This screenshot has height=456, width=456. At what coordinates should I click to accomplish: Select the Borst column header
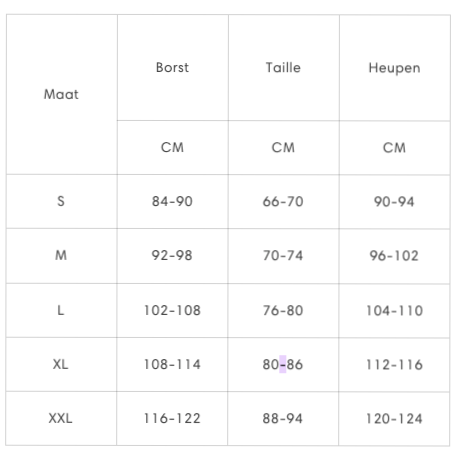coord(172,67)
